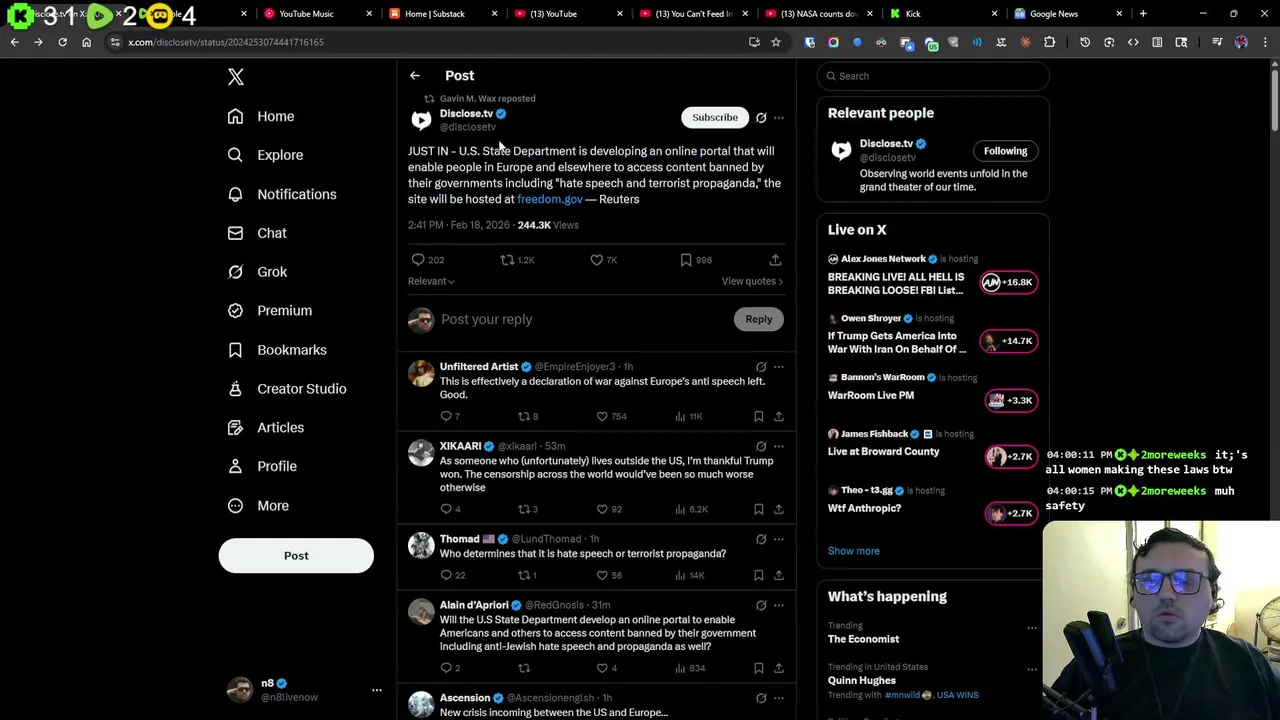The image size is (1280, 720).
Task: Open the X logo home icon
Action: (x=236, y=77)
